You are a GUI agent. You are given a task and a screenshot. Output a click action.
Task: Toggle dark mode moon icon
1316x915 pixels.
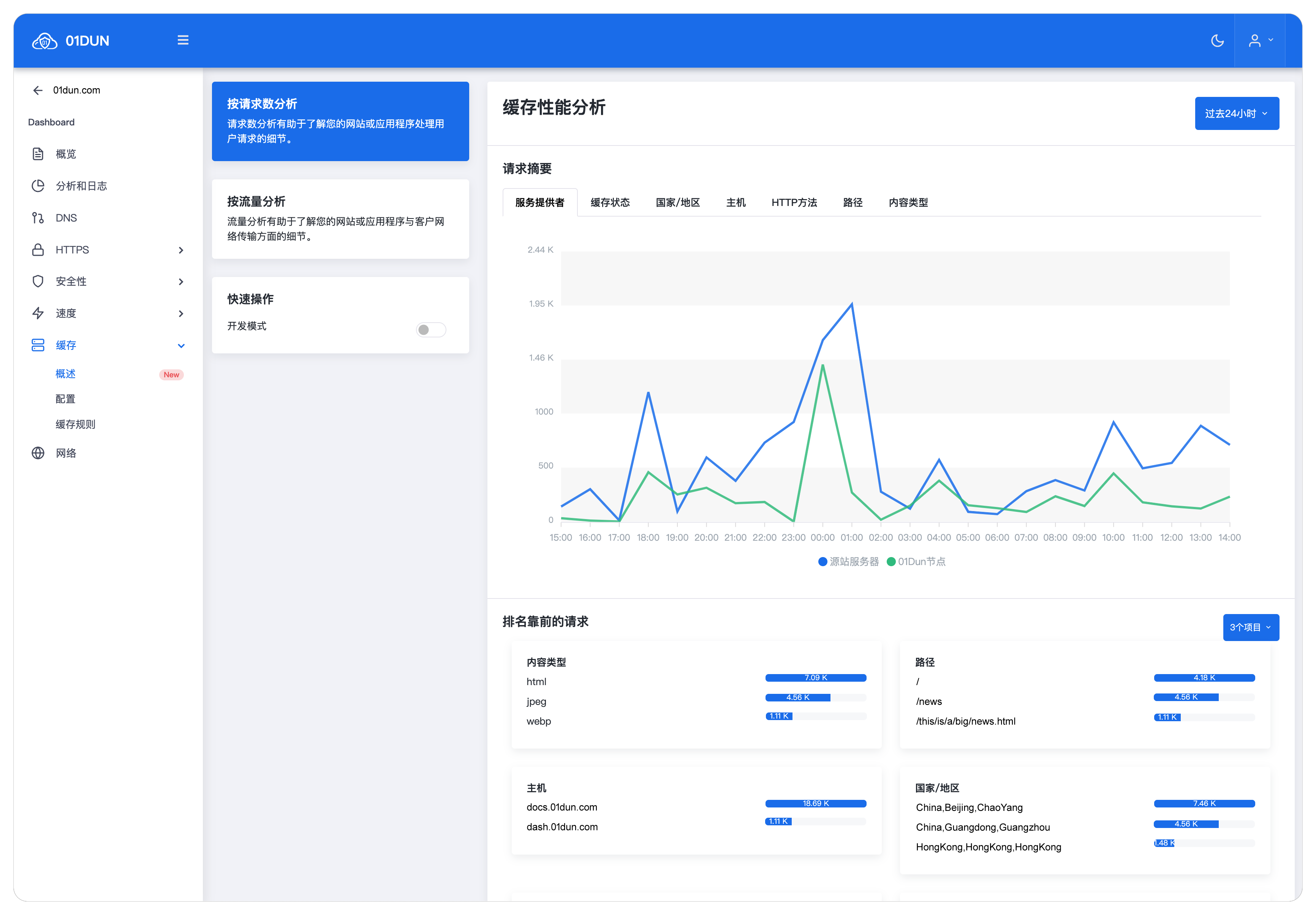(x=1217, y=41)
